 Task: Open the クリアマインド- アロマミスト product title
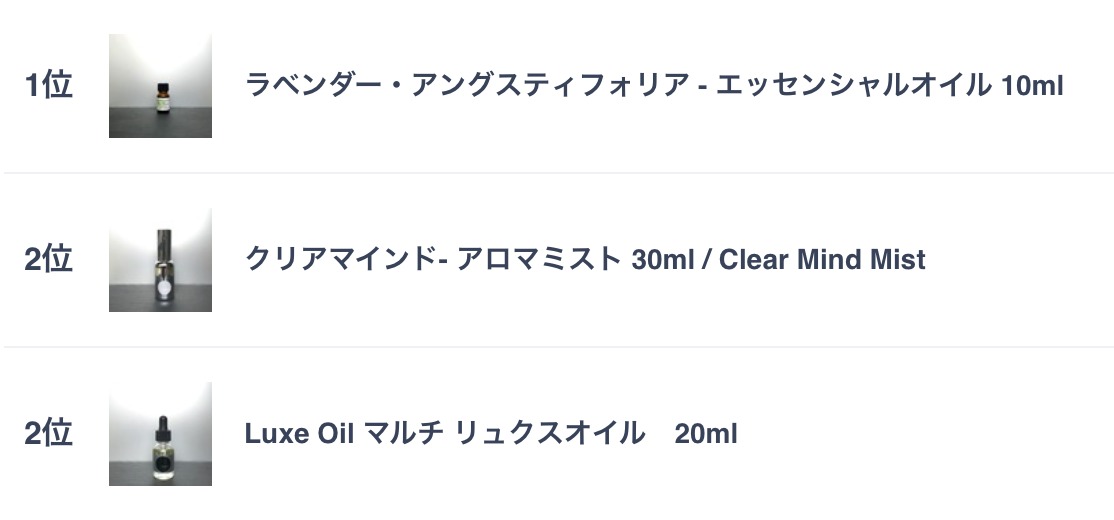coord(585,259)
